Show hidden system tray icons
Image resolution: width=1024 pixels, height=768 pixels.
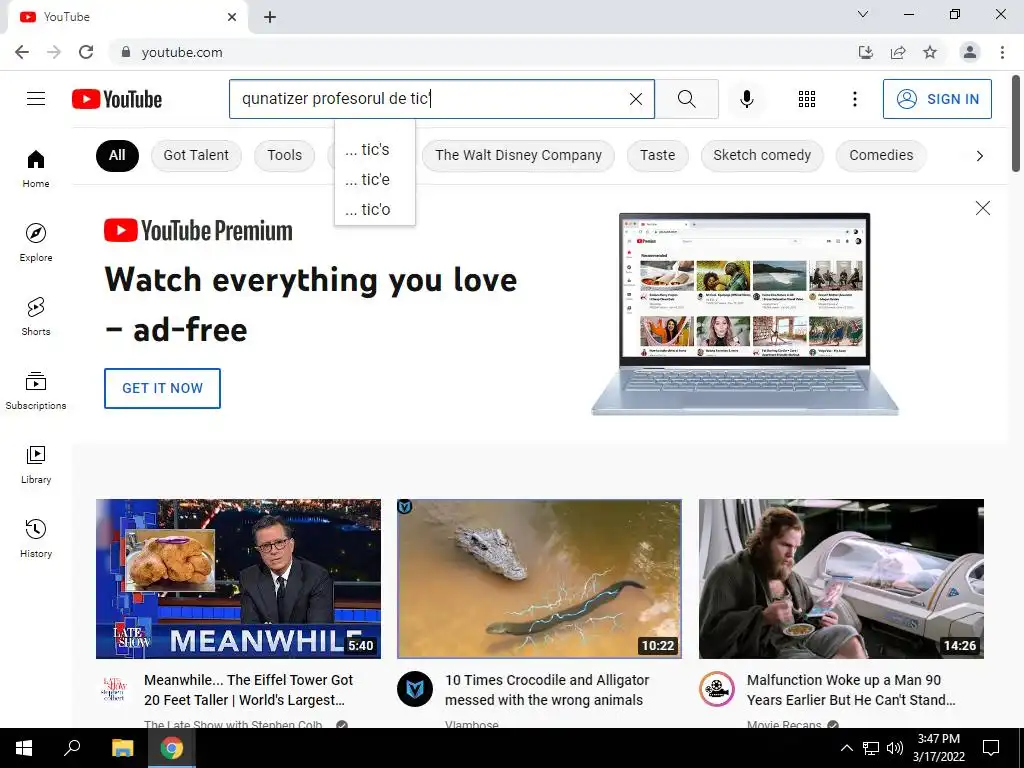point(846,748)
